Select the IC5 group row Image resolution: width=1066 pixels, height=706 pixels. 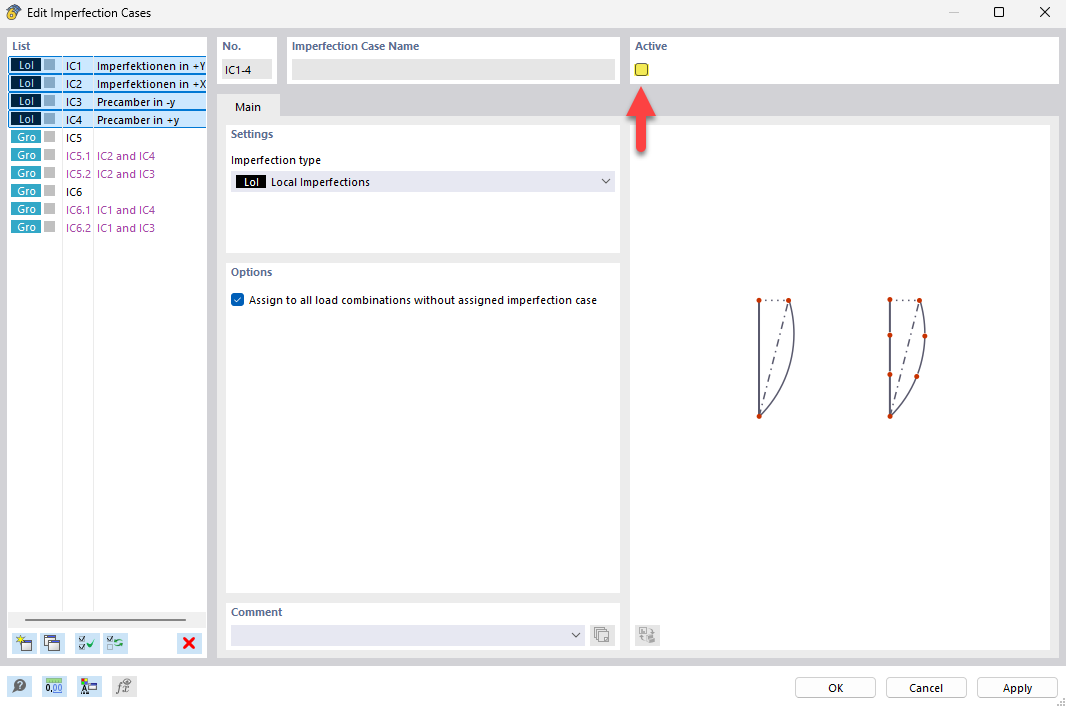tap(107, 137)
